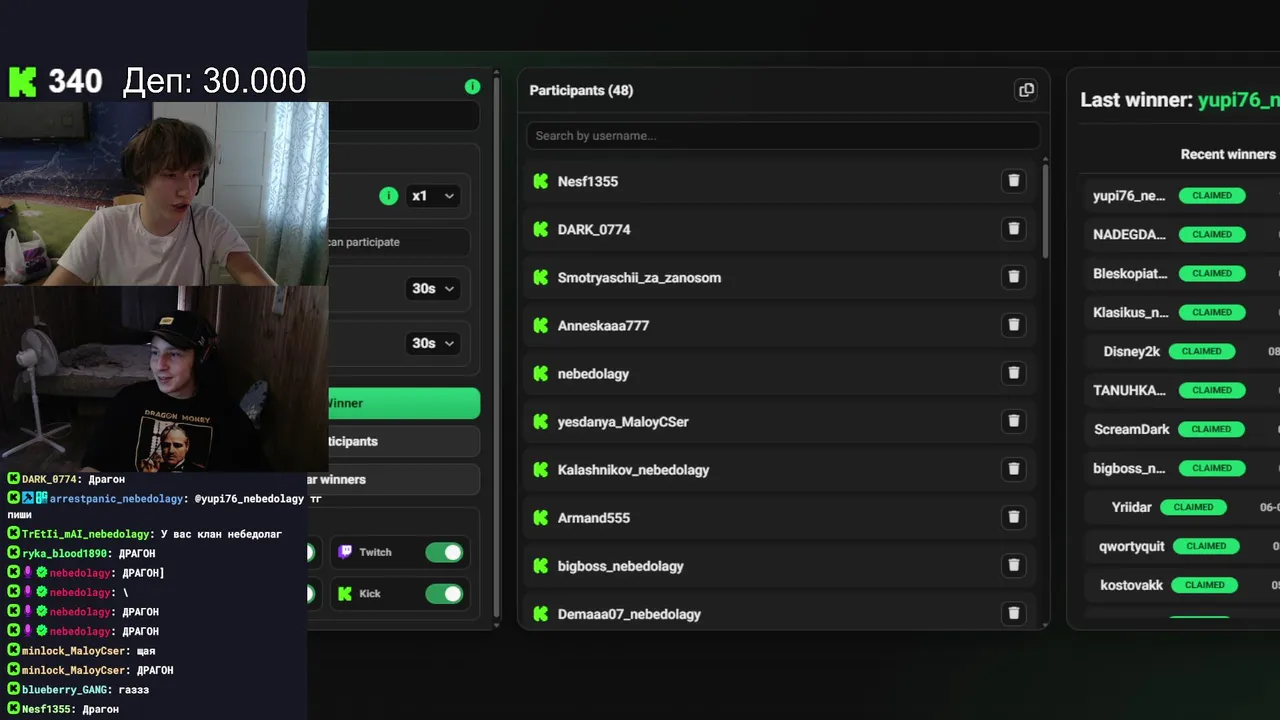Click recent winner bigboss_n... name

(1129, 468)
